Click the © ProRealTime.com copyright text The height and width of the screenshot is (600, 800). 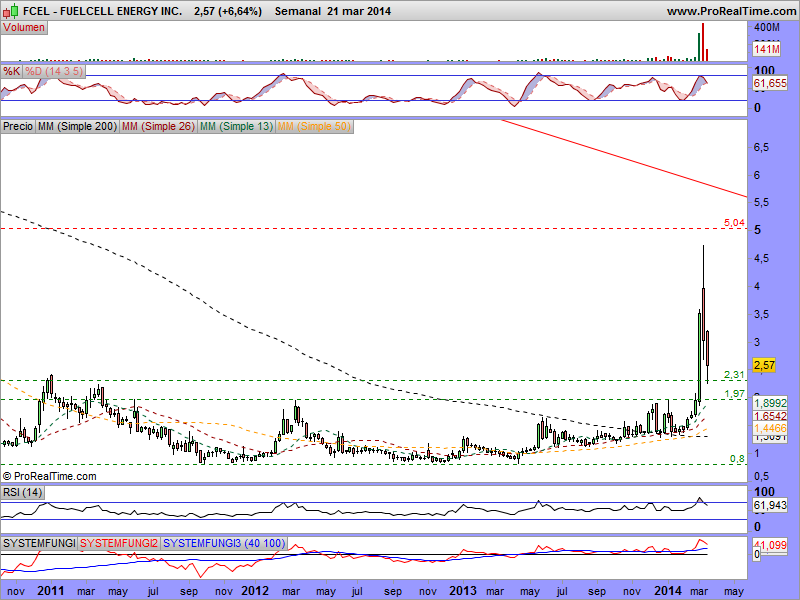pyautogui.click(x=49, y=476)
